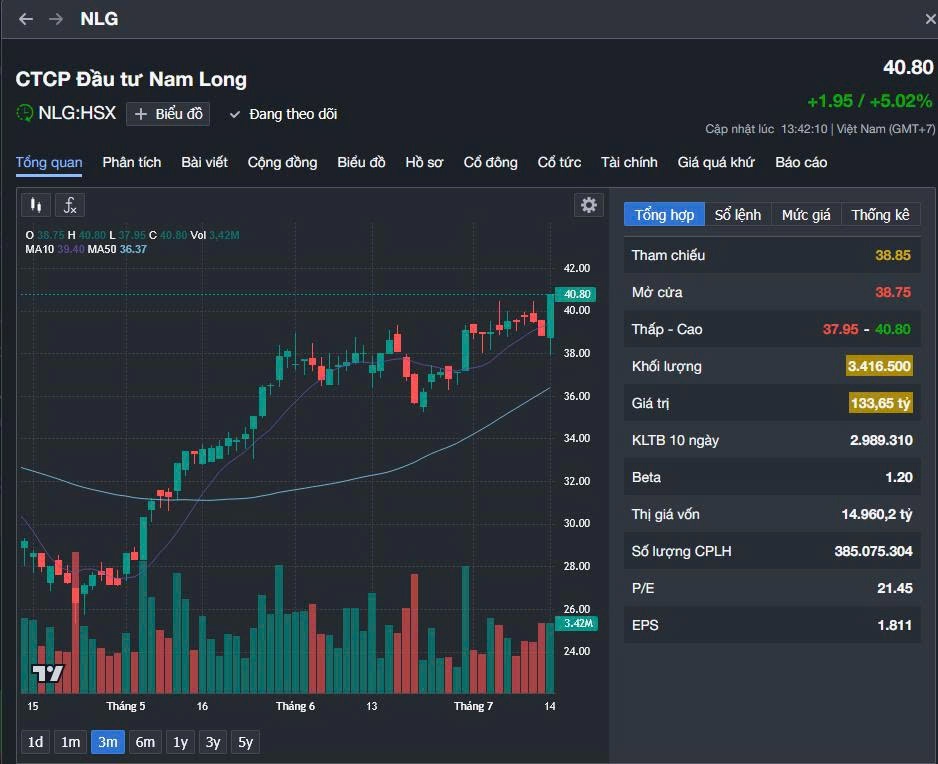Click the forward arrow navigation icon
Image resolution: width=938 pixels, height=764 pixels.
coord(58,18)
